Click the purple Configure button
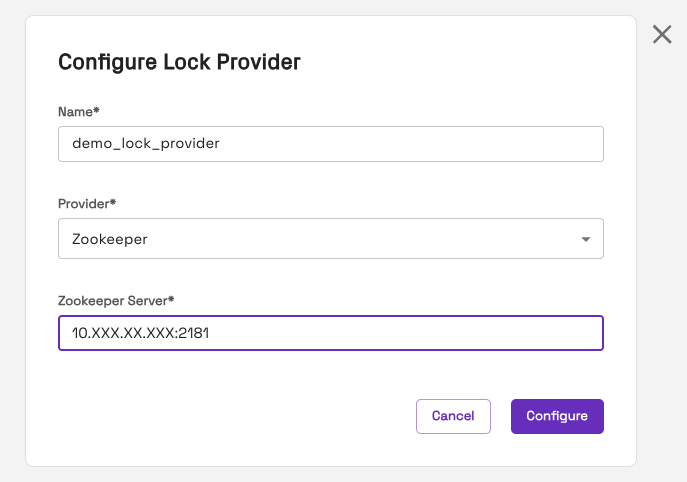Viewport: 687px width, 482px height. click(557, 416)
